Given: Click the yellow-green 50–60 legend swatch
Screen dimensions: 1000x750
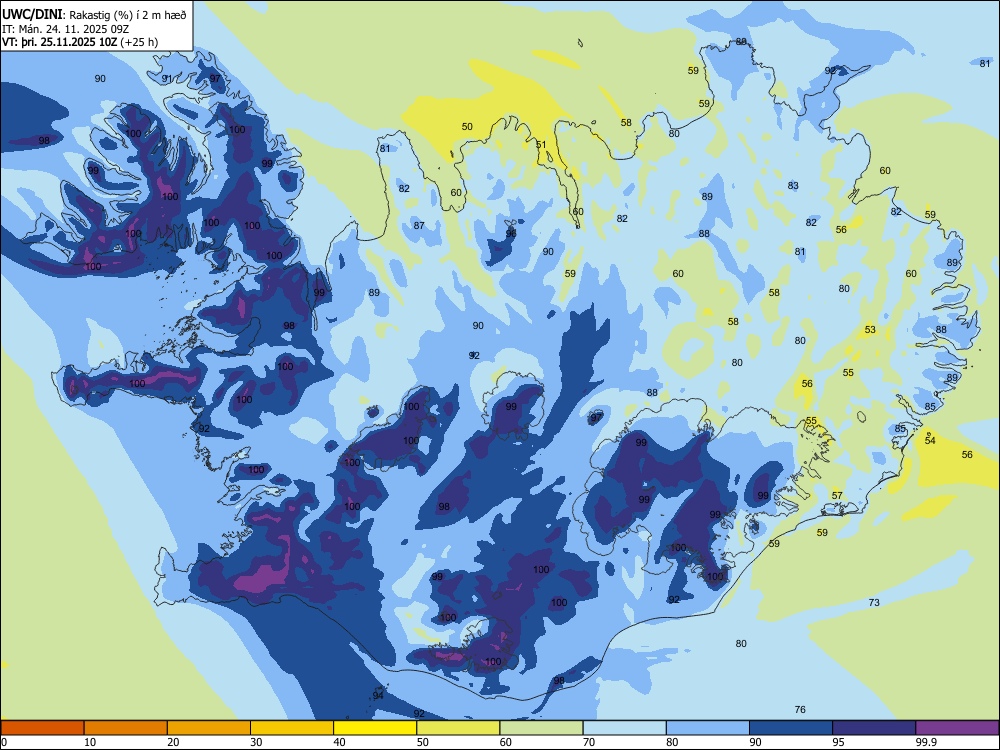Looking at the screenshot, I should tap(458, 728).
